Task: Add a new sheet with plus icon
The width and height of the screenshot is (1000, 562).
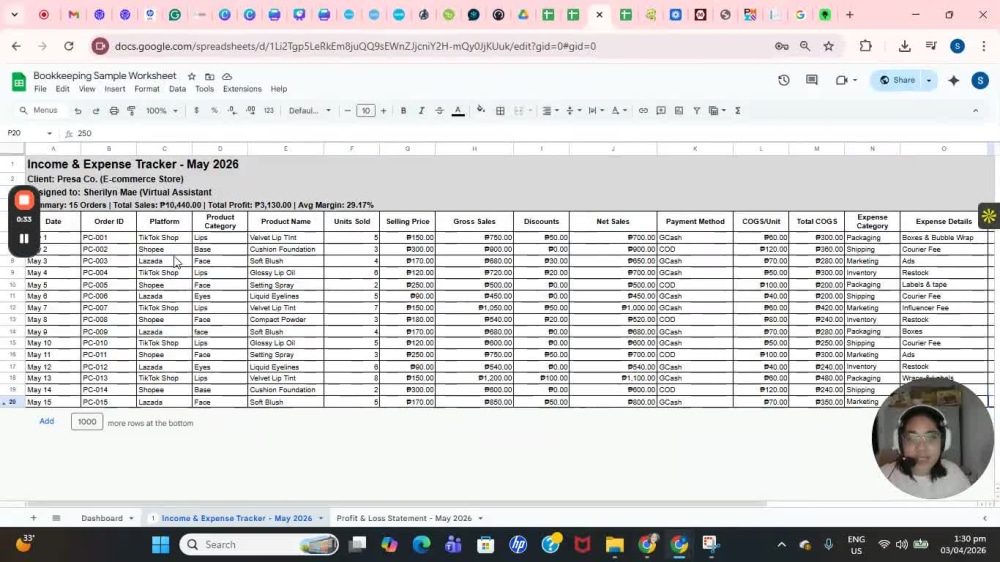Action: coord(33,518)
